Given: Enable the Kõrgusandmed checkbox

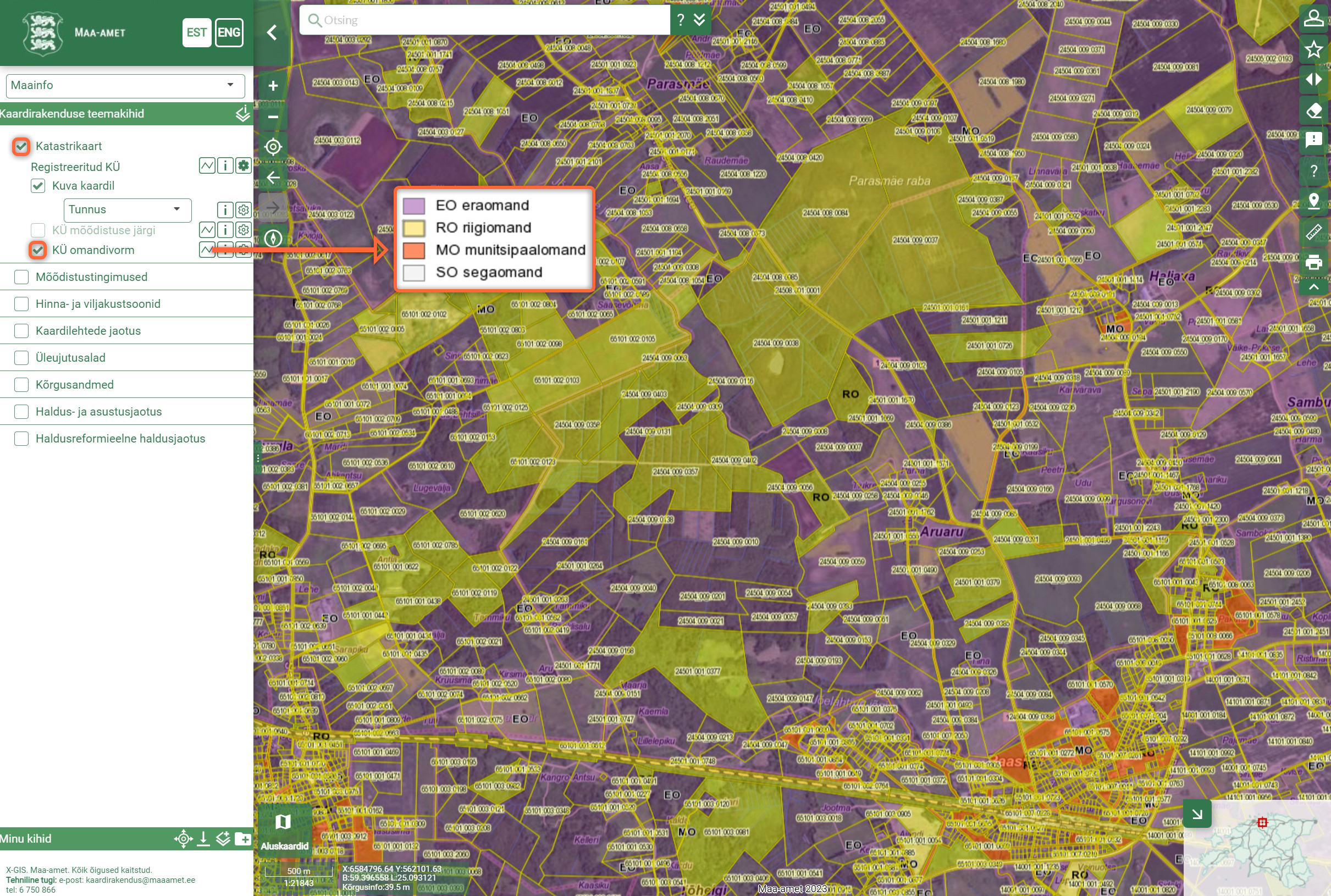Looking at the screenshot, I should tap(21, 385).
